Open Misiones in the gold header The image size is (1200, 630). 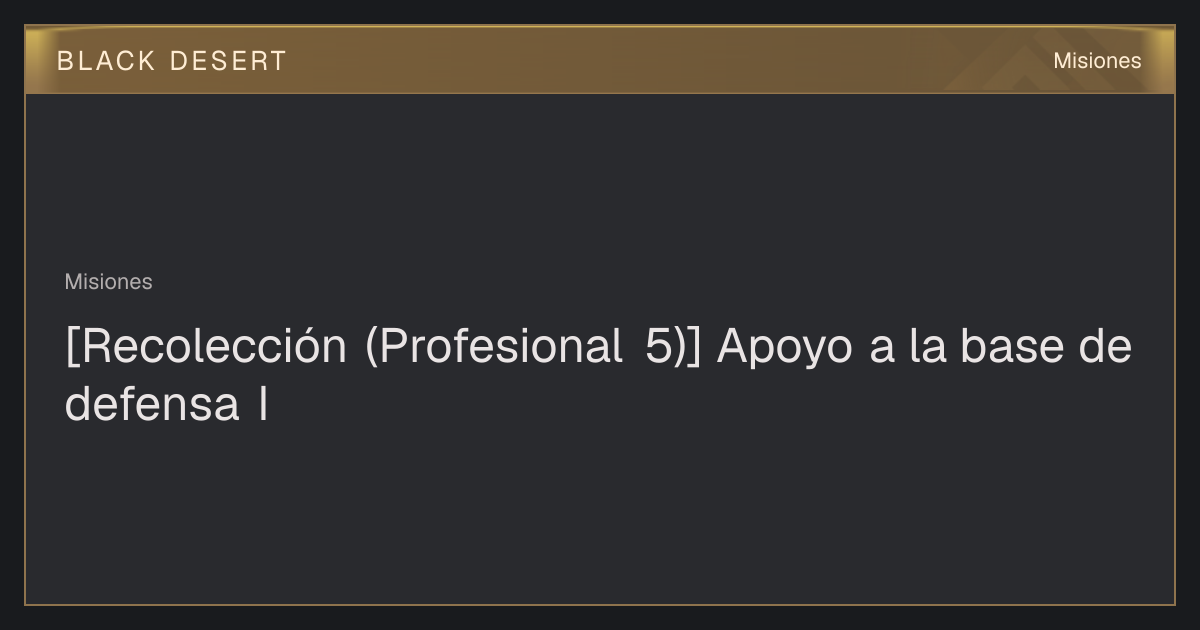pos(1097,61)
